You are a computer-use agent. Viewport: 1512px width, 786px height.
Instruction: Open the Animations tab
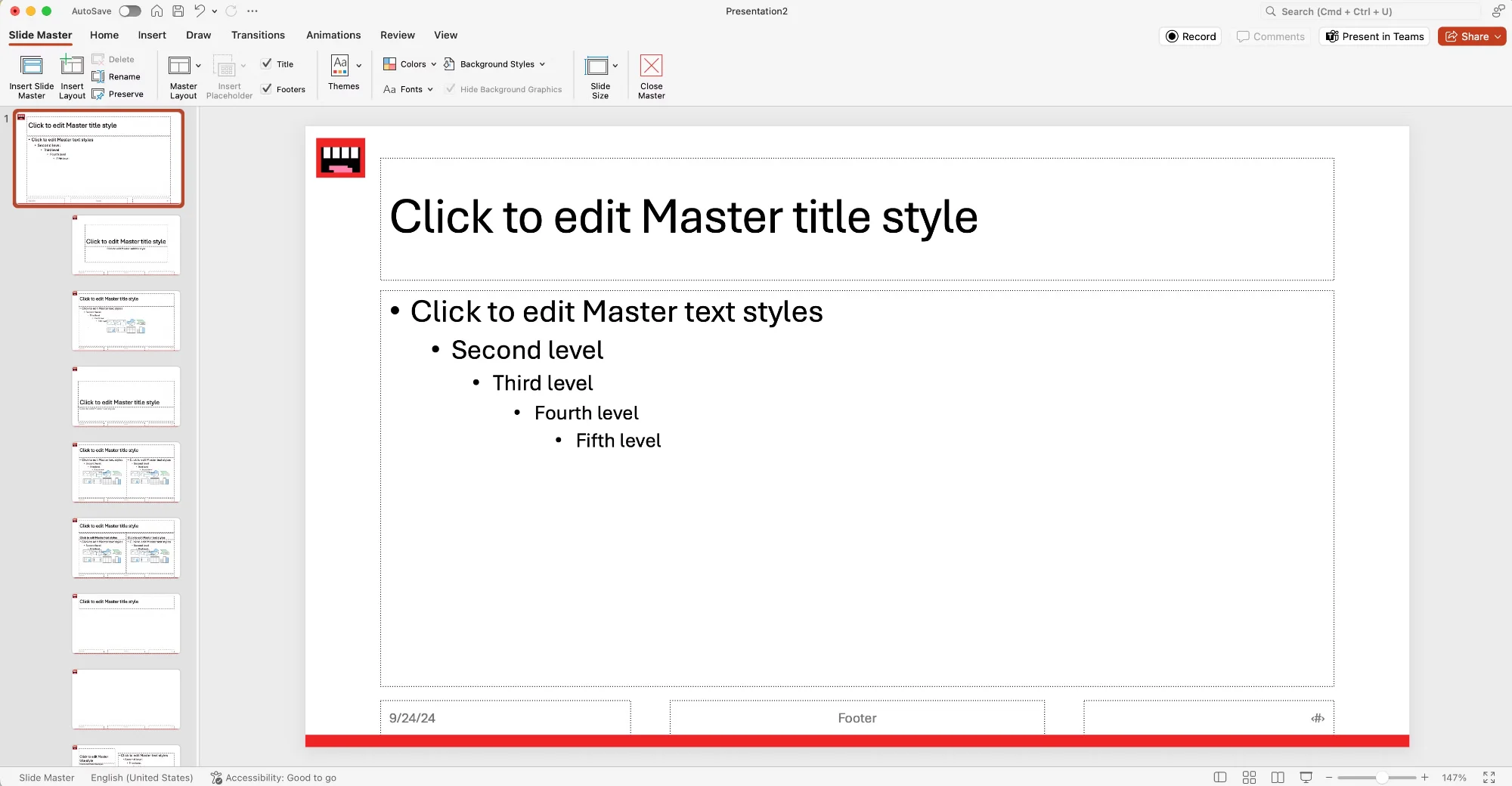333,35
